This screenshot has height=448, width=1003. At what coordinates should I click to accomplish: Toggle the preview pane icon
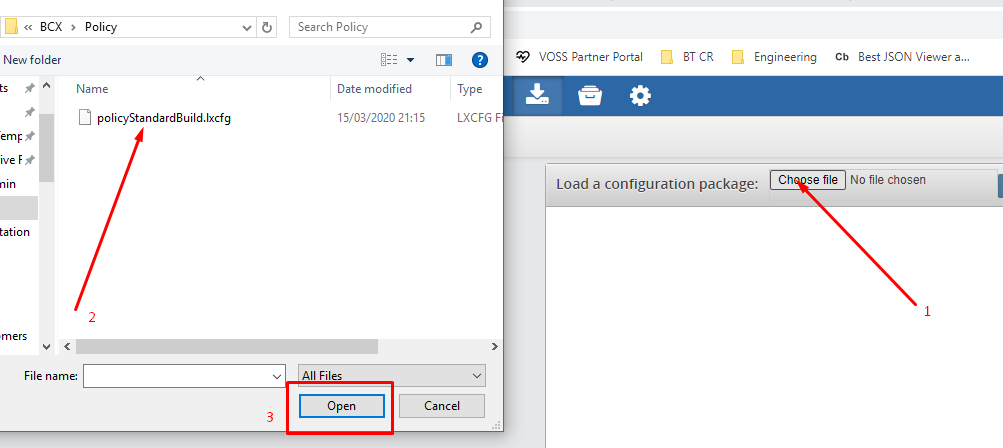click(444, 60)
